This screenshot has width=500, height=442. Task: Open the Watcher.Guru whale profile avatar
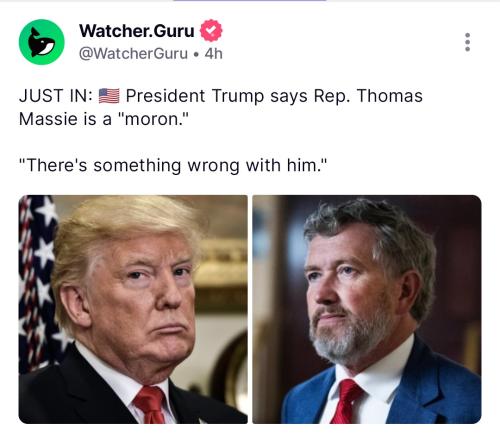click(x=42, y=42)
